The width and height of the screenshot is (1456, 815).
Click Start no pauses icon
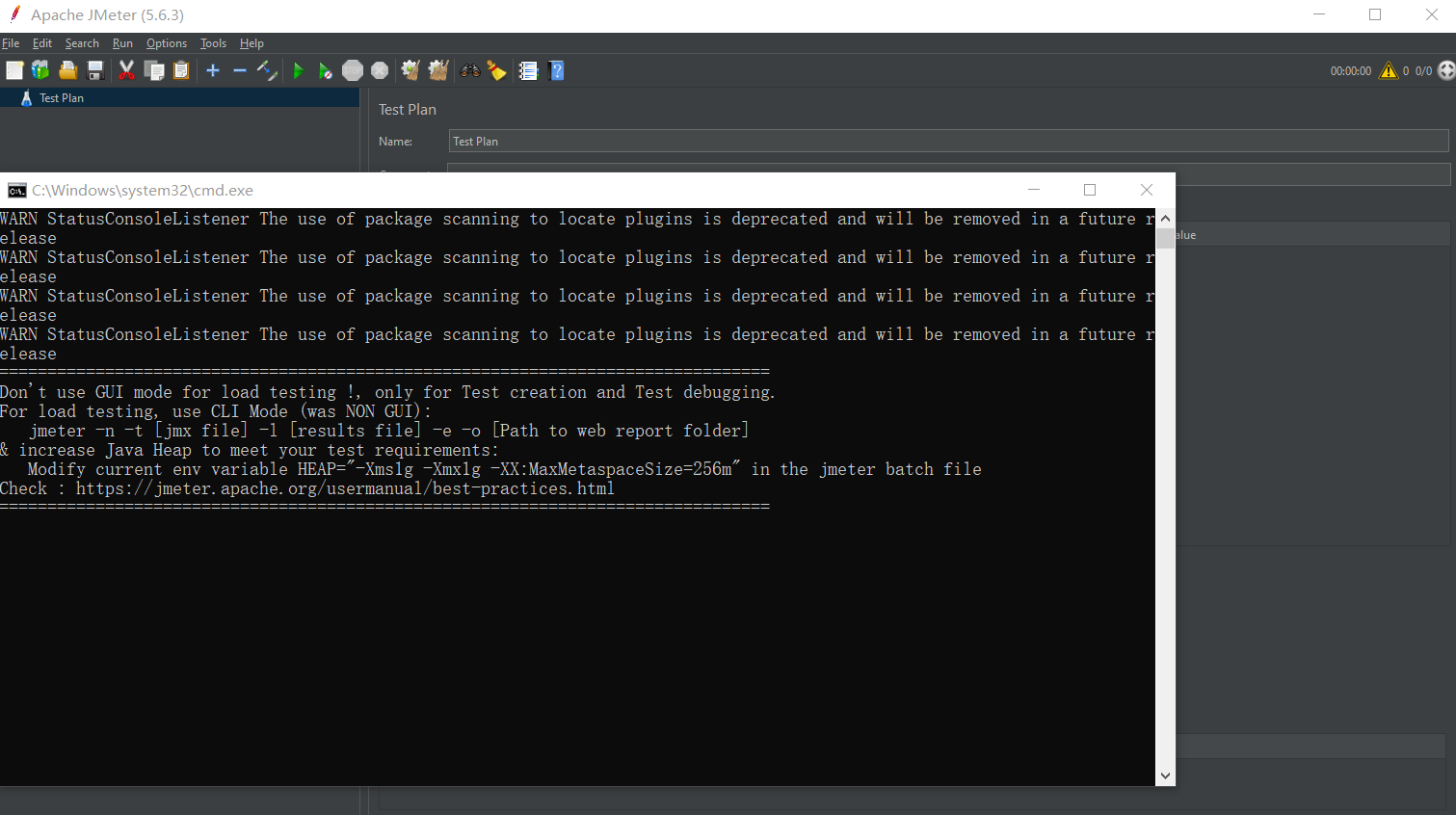326,70
